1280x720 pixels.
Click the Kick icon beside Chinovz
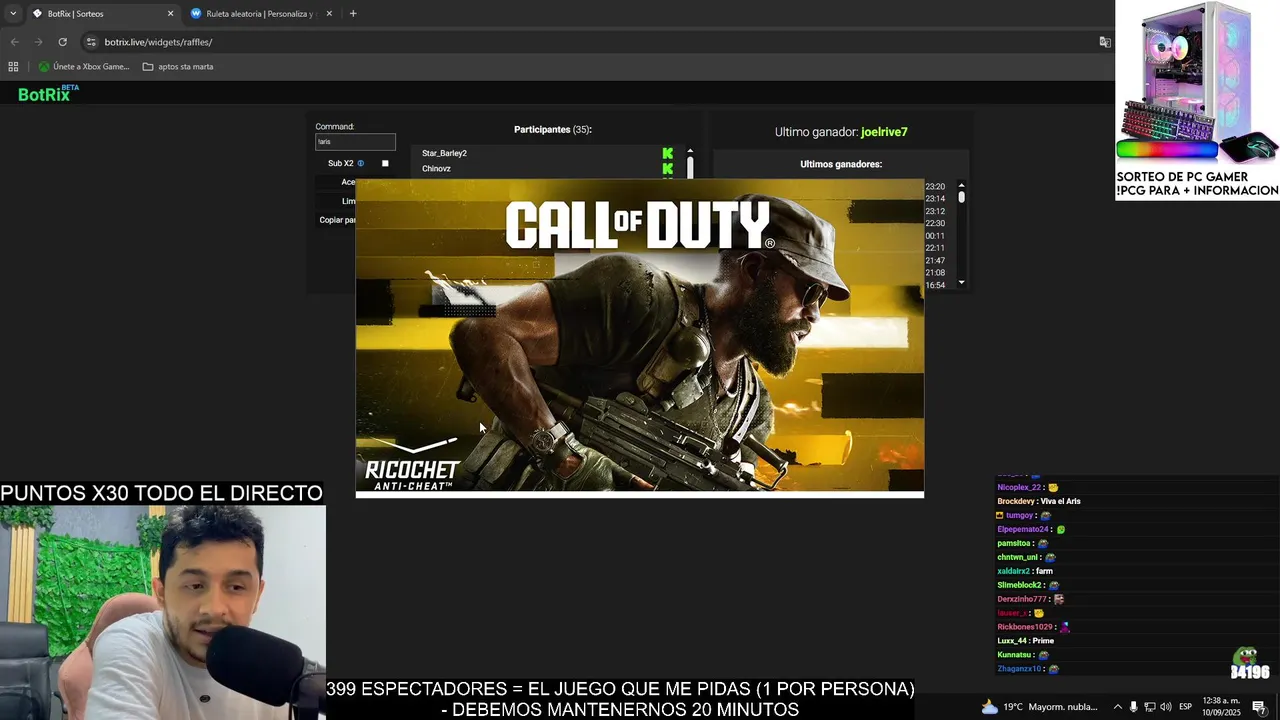pyautogui.click(x=668, y=169)
